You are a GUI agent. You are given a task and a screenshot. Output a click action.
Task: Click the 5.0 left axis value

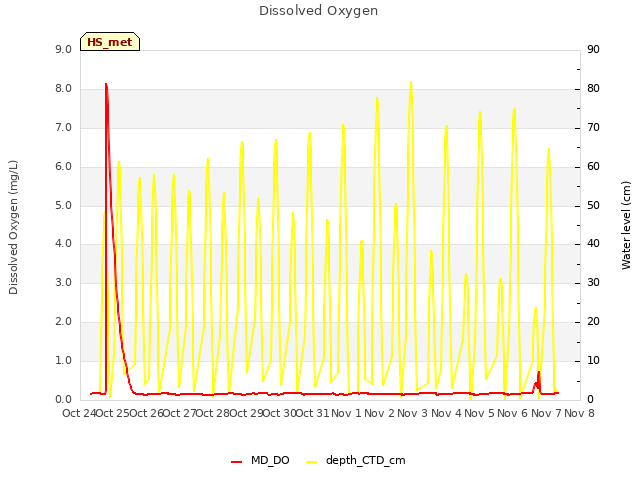(63, 205)
